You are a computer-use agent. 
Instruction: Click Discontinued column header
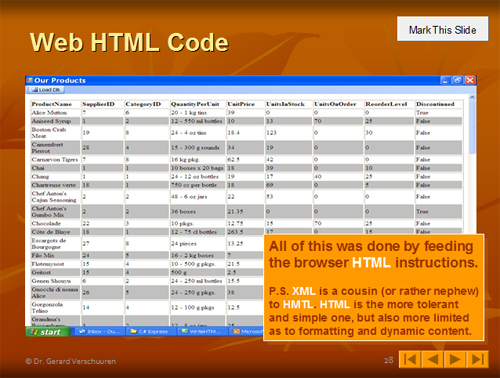click(x=438, y=104)
